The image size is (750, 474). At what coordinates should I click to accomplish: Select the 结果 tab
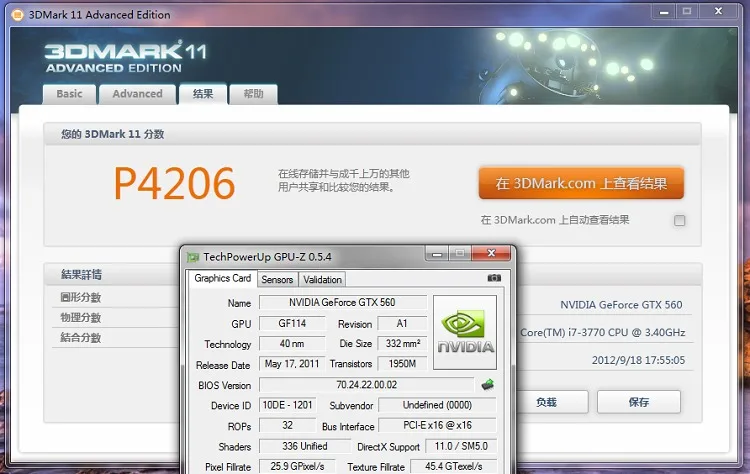pos(203,94)
